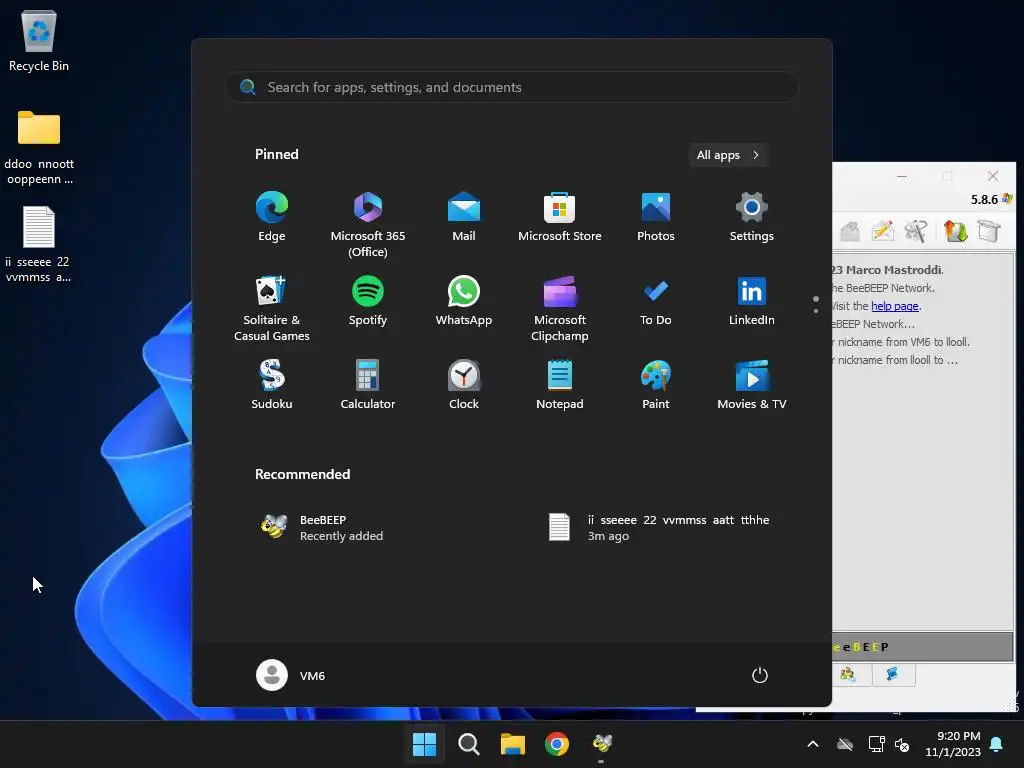The image size is (1024, 768).
Task: Click the Windows Start button on taskbar
Action: [x=424, y=744]
